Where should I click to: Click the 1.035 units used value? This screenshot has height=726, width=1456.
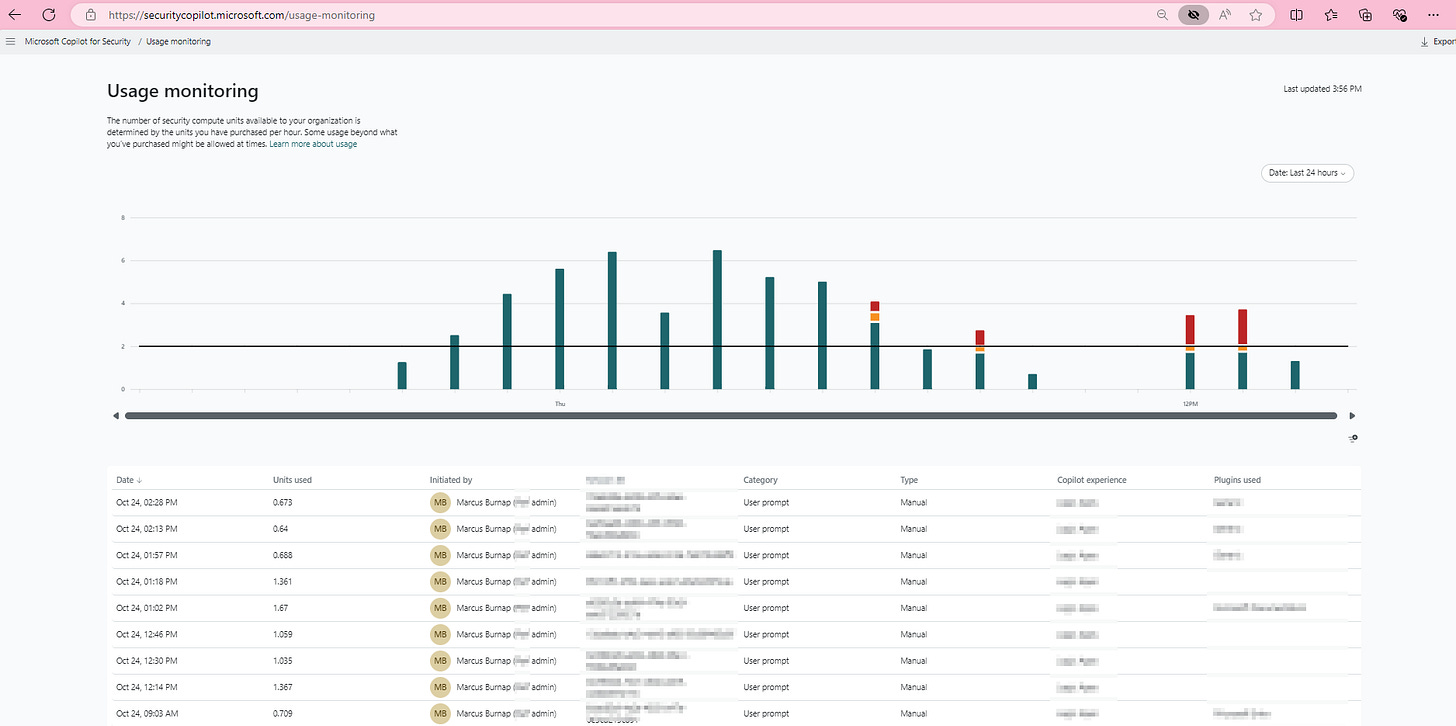tap(283, 660)
